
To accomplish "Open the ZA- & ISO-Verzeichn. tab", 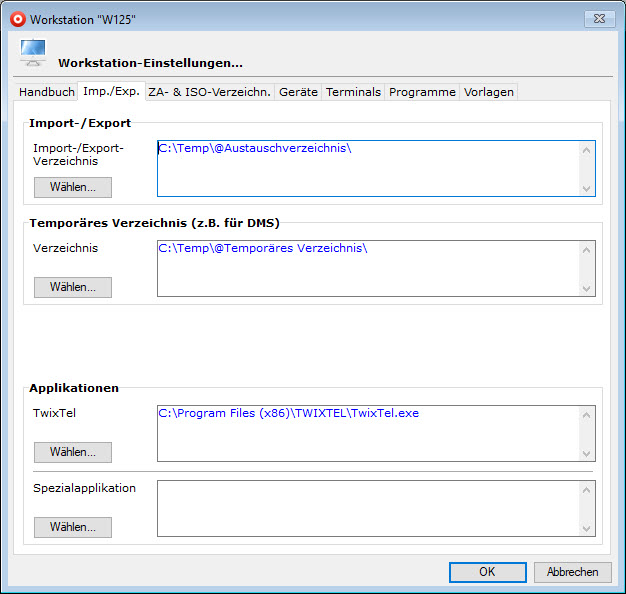I will point(209,92).
